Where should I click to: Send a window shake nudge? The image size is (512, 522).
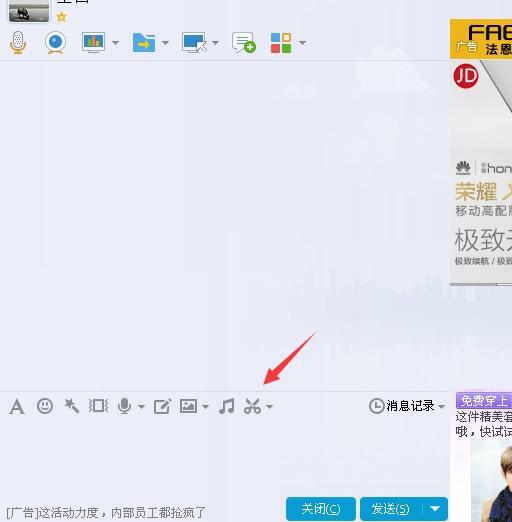(x=98, y=406)
